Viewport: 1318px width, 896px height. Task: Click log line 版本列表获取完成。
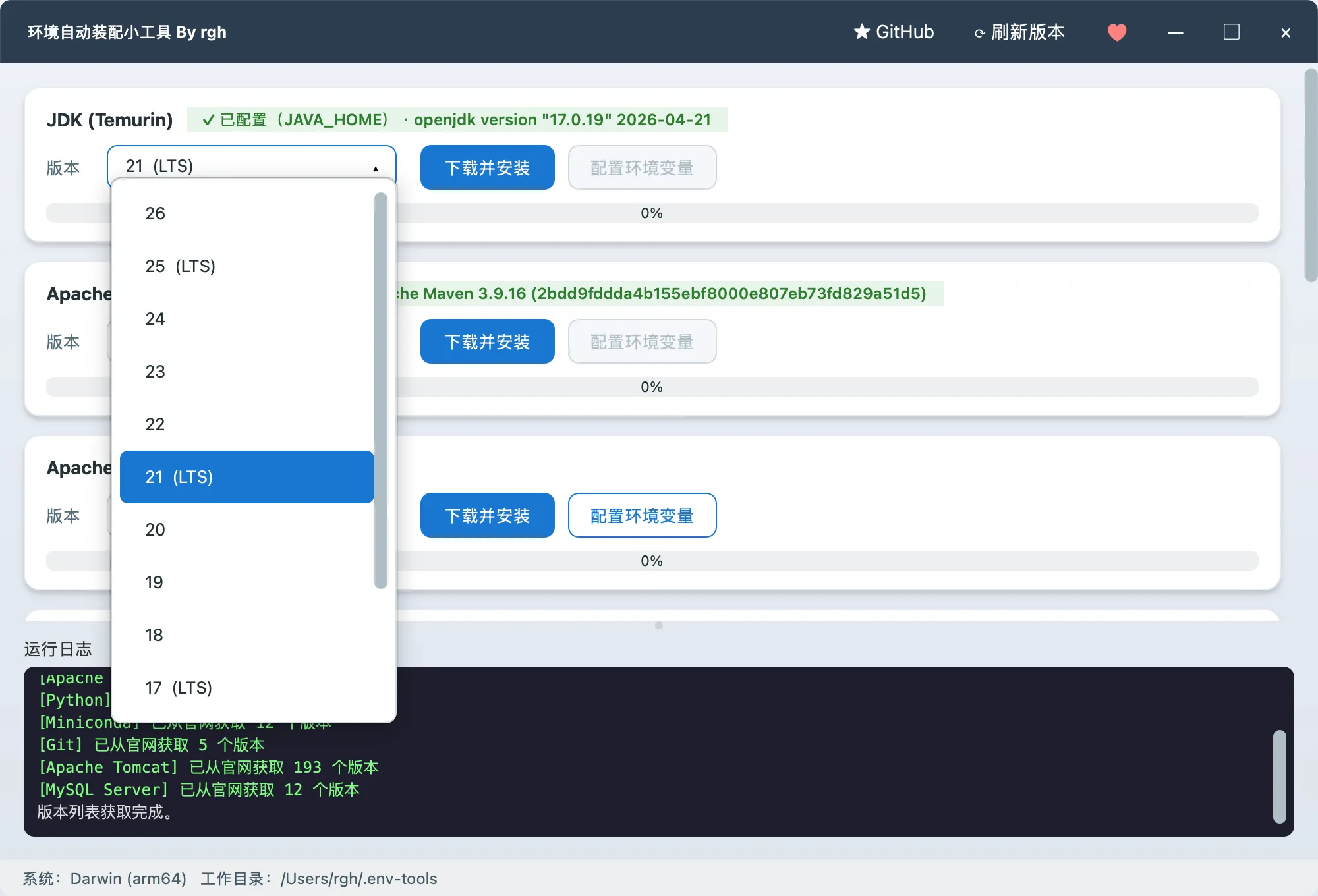(x=105, y=812)
